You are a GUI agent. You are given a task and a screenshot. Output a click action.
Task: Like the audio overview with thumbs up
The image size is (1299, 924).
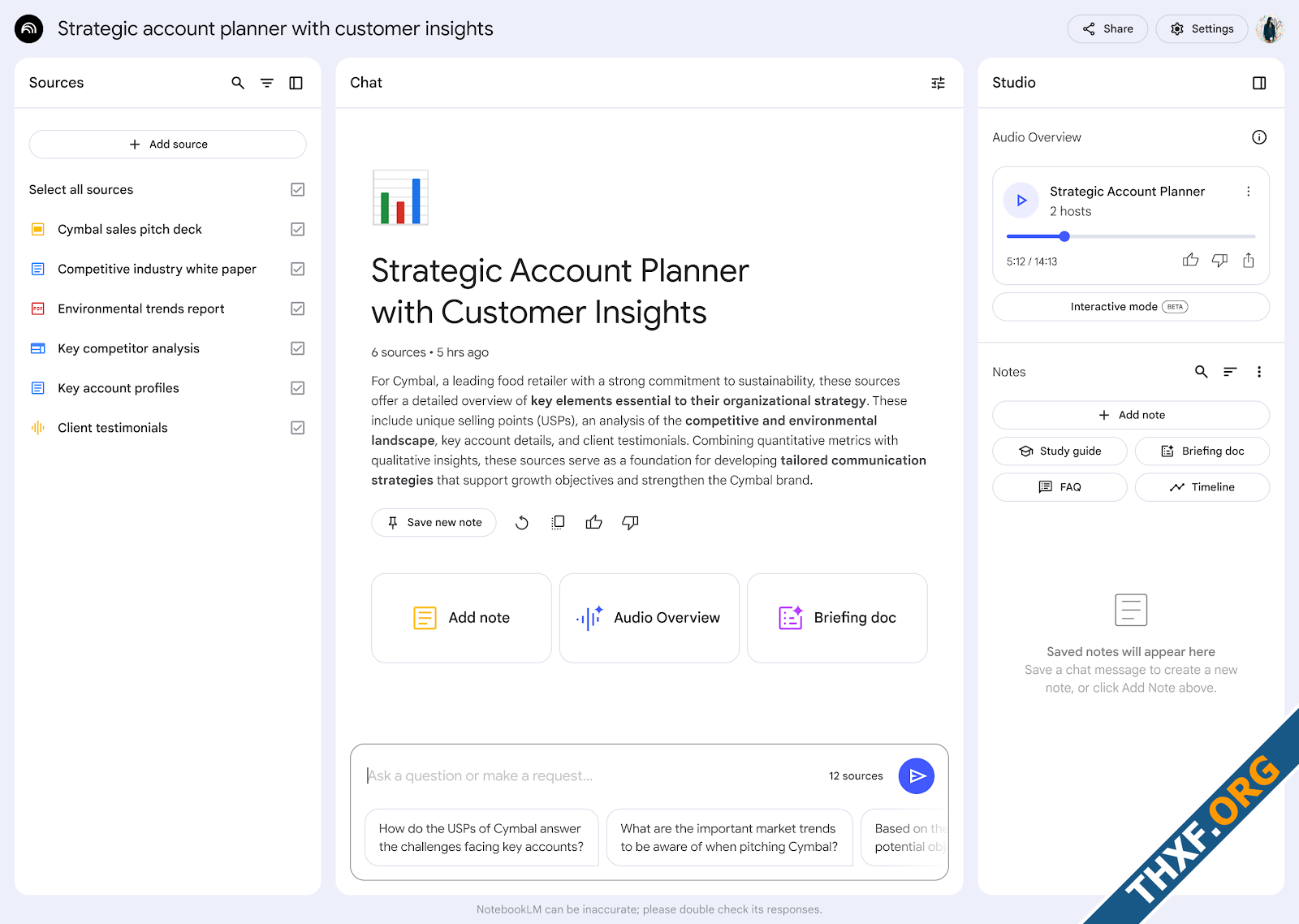pyautogui.click(x=1190, y=260)
